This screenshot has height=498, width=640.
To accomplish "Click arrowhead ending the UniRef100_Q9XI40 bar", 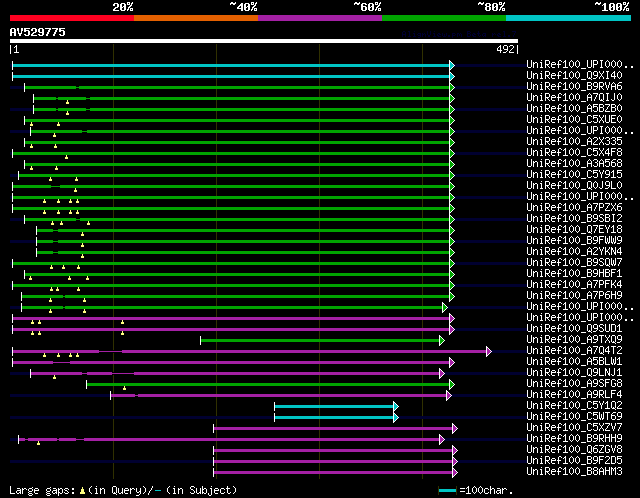I will point(452,75).
